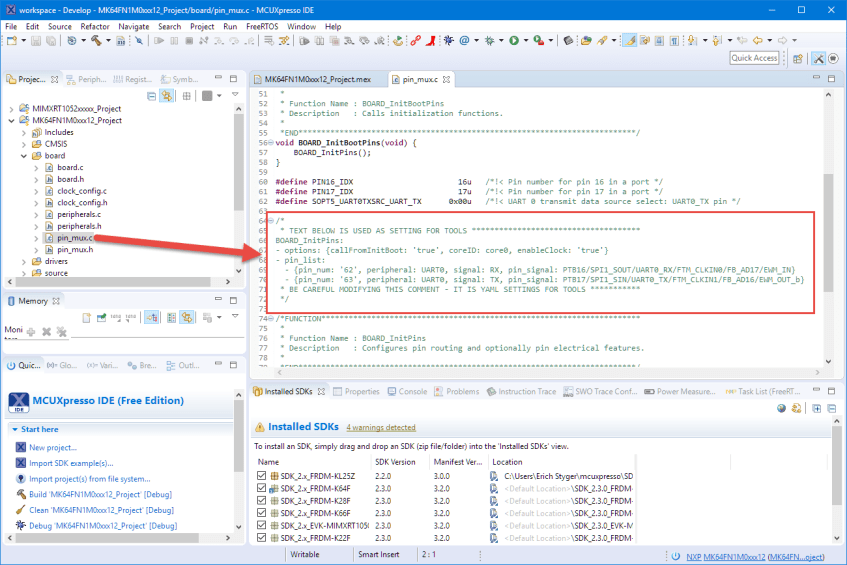The width and height of the screenshot is (847, 565).
Task: Toggle the SDK_2.x_FRDM-K64F checkbox
Action: pyautogui.click(x=262, y=488)
